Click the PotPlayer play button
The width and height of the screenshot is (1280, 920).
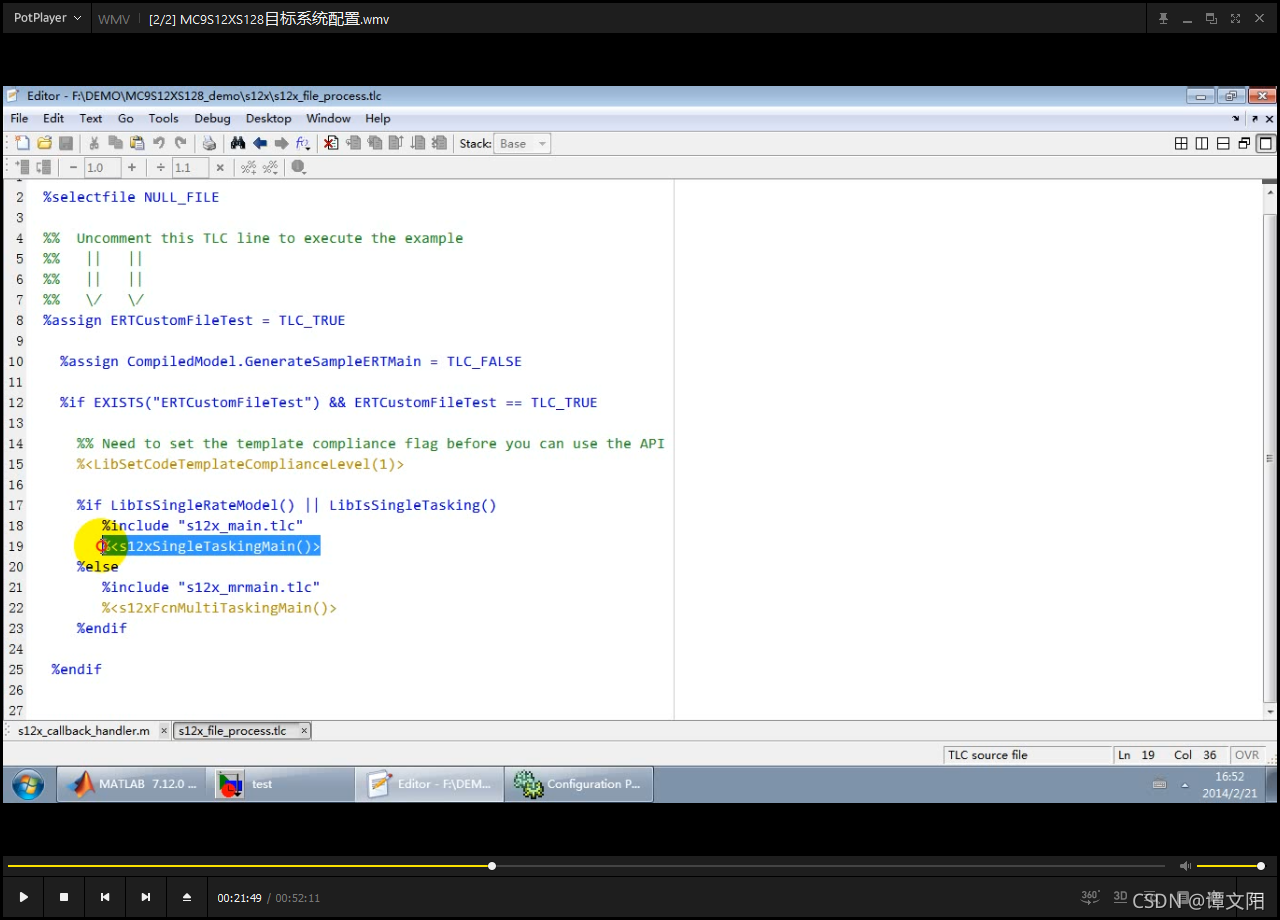23,897
